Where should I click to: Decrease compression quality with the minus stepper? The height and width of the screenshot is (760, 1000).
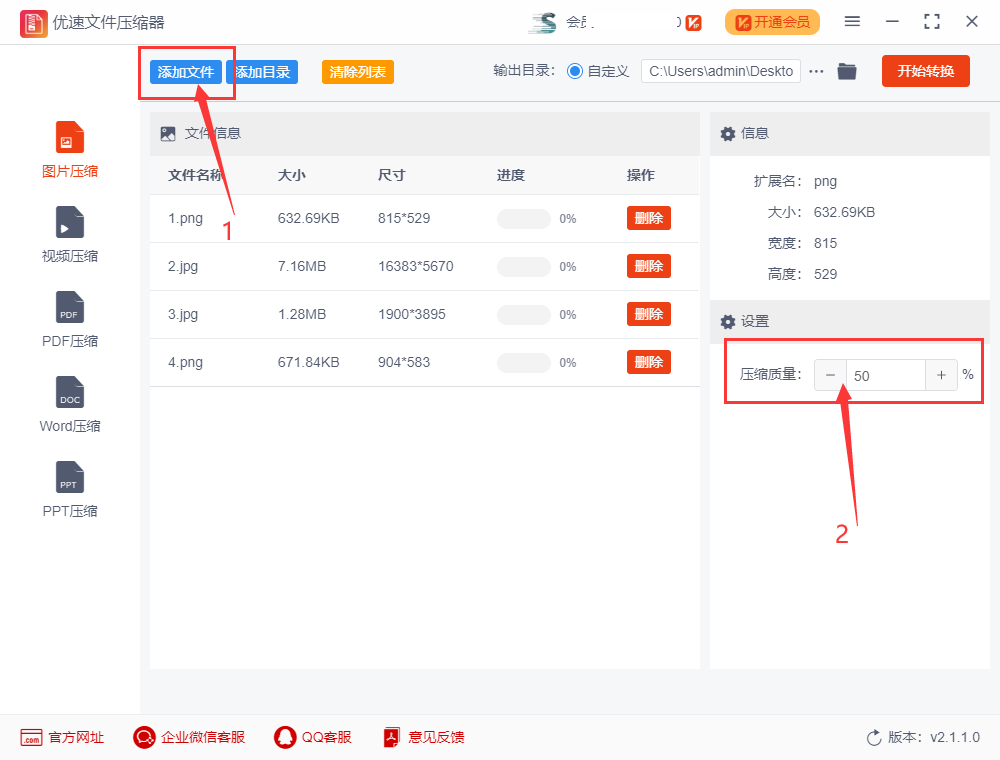point(830,374)
